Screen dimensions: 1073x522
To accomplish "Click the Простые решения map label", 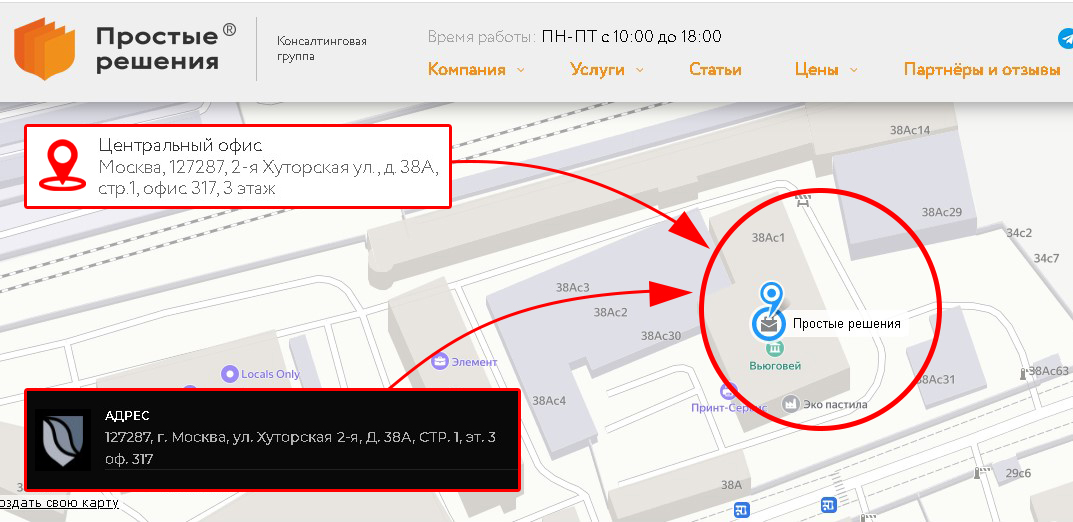I will point(846,324).
